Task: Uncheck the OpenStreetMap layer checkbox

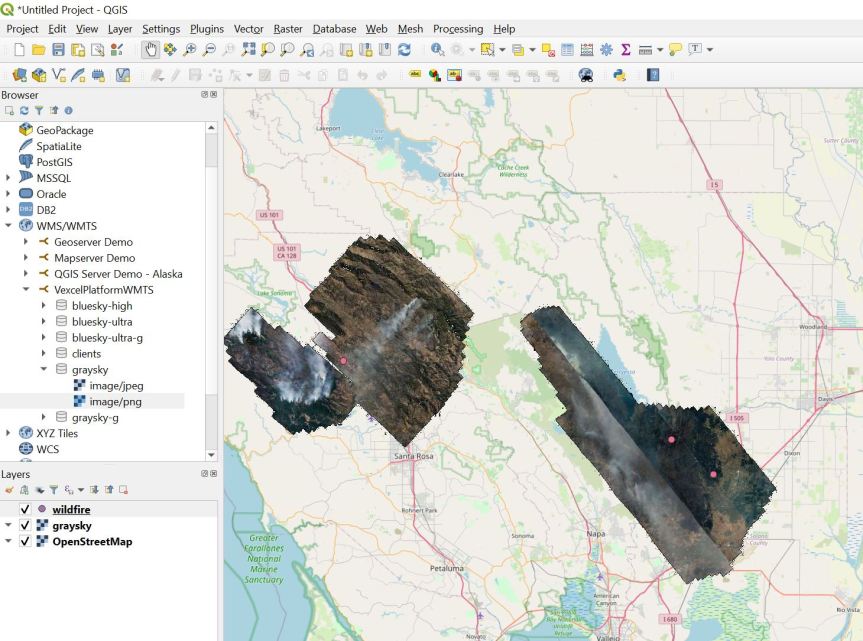Action: pyautogui.click(x=24, y=542)
